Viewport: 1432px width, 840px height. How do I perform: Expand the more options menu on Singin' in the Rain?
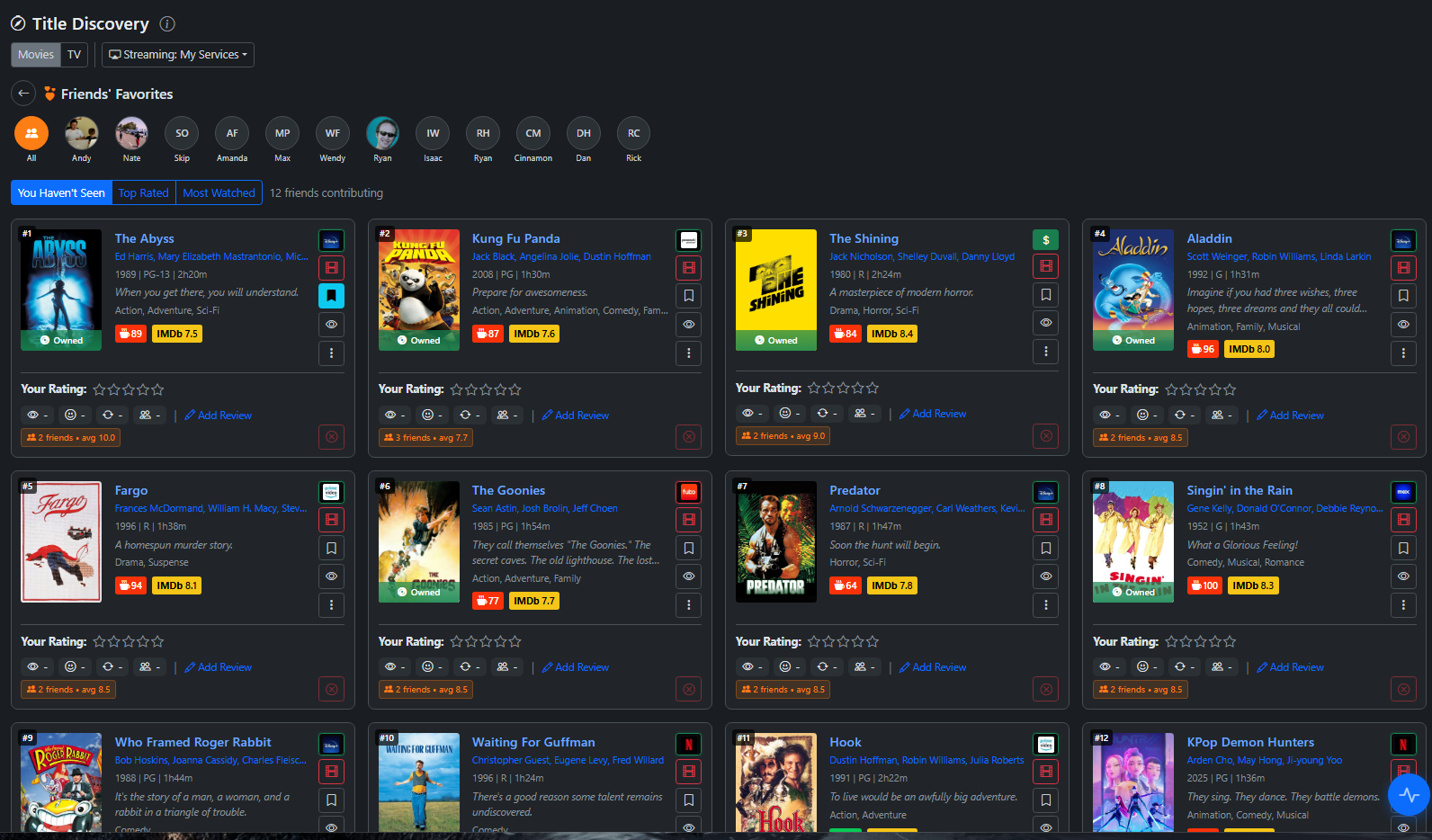(x=1402, y=605)
